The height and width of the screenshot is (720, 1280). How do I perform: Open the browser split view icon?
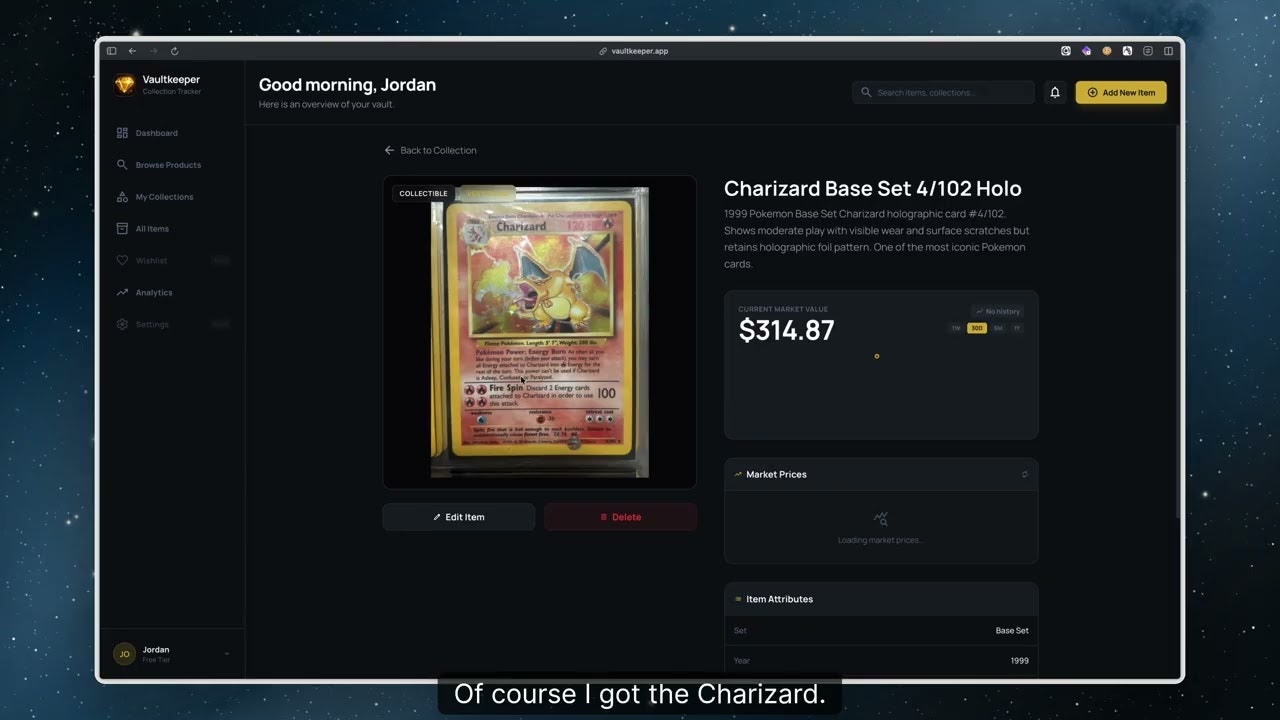1168,51
